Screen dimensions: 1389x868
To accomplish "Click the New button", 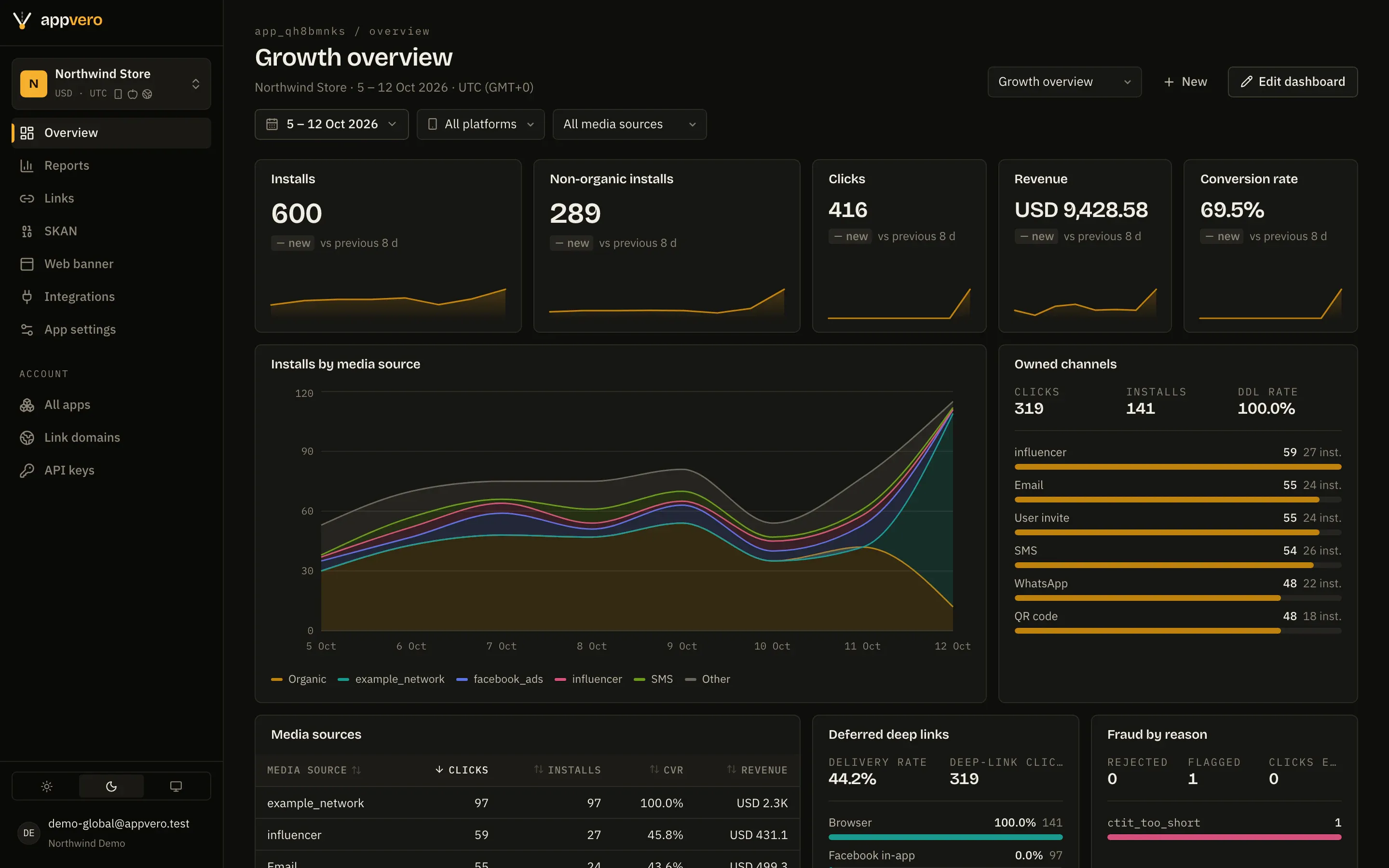I will point(1185,82).
